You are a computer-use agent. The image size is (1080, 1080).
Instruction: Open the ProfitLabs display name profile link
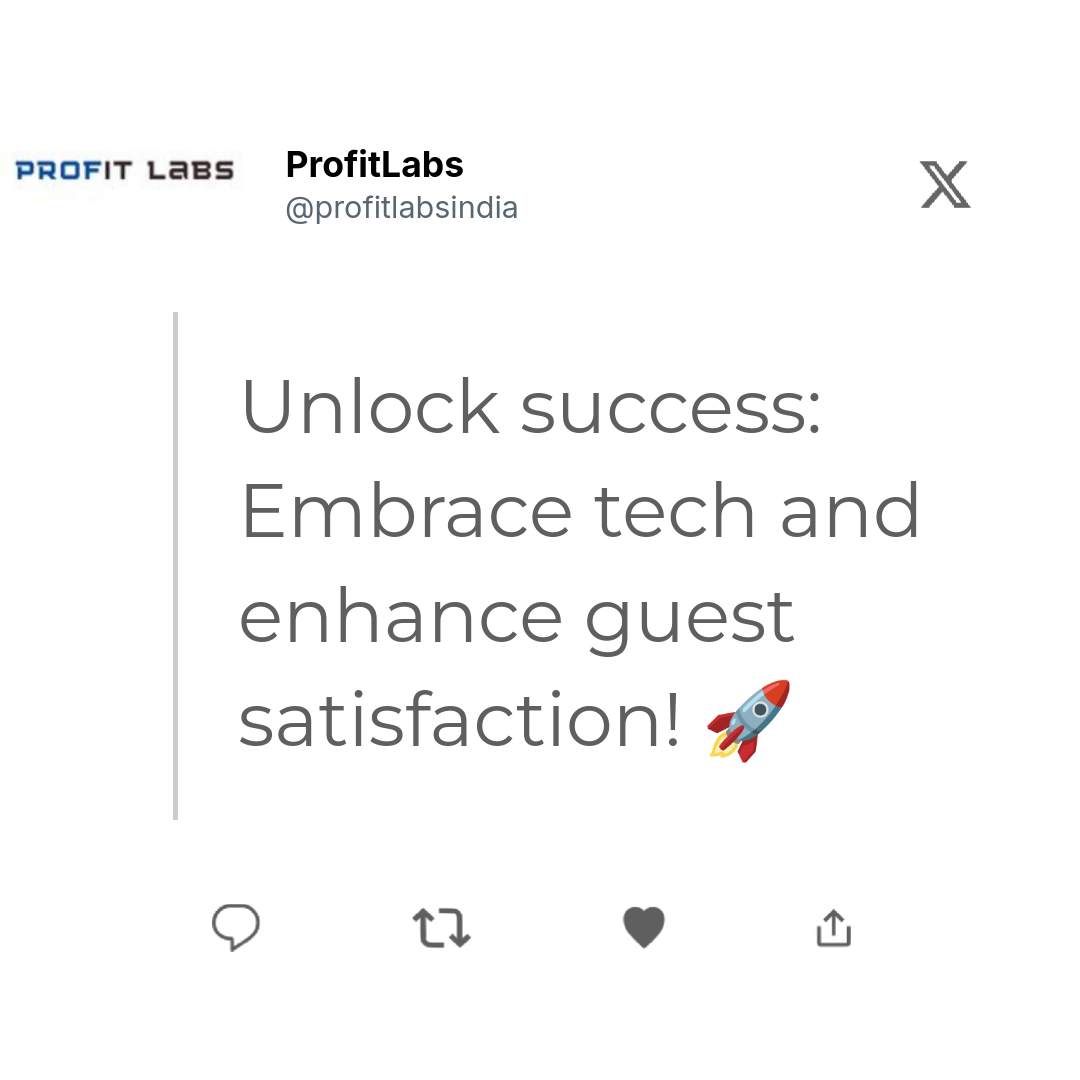pyautogui.click(x=375, y=165)
